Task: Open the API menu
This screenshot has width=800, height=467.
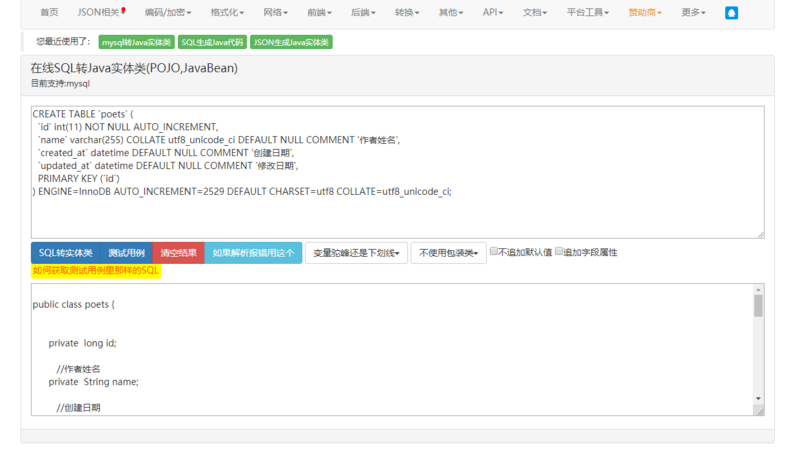Action: point(493,12)
